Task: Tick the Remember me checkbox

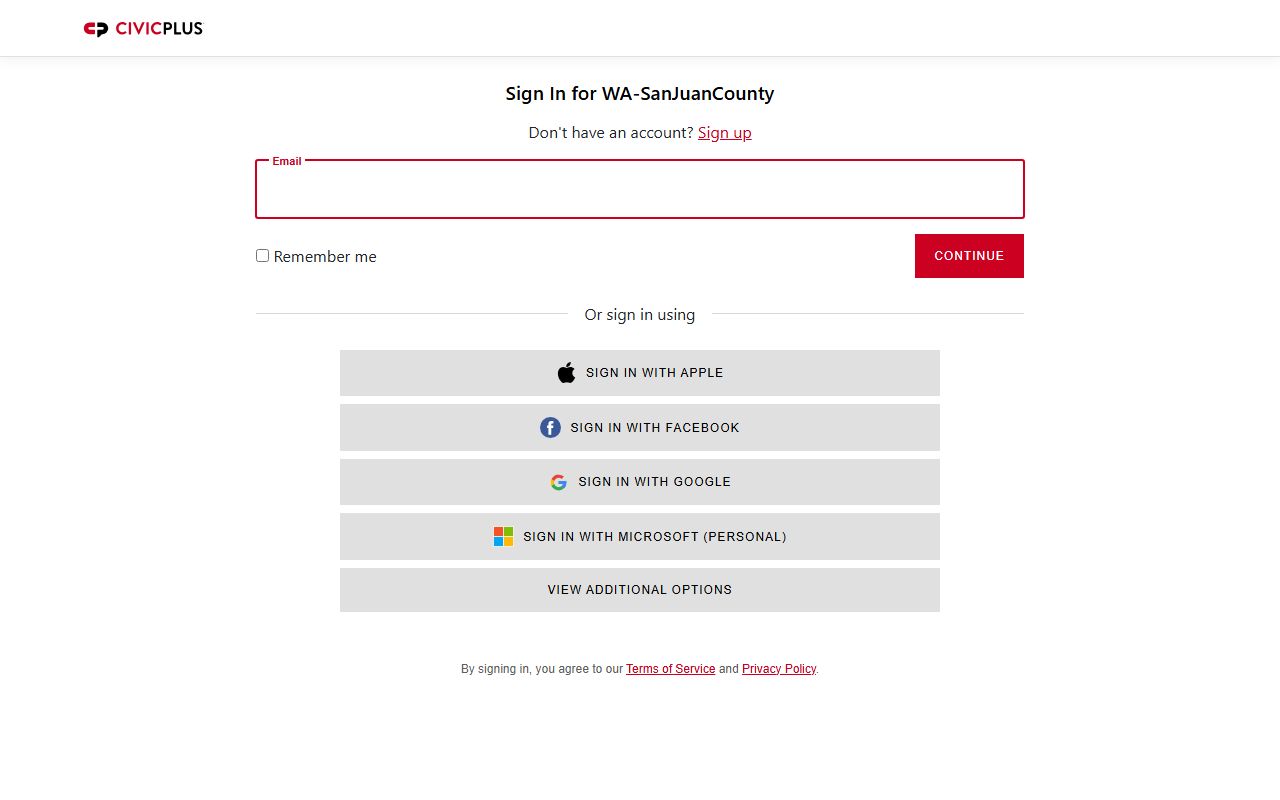Action: coord(263,256)
